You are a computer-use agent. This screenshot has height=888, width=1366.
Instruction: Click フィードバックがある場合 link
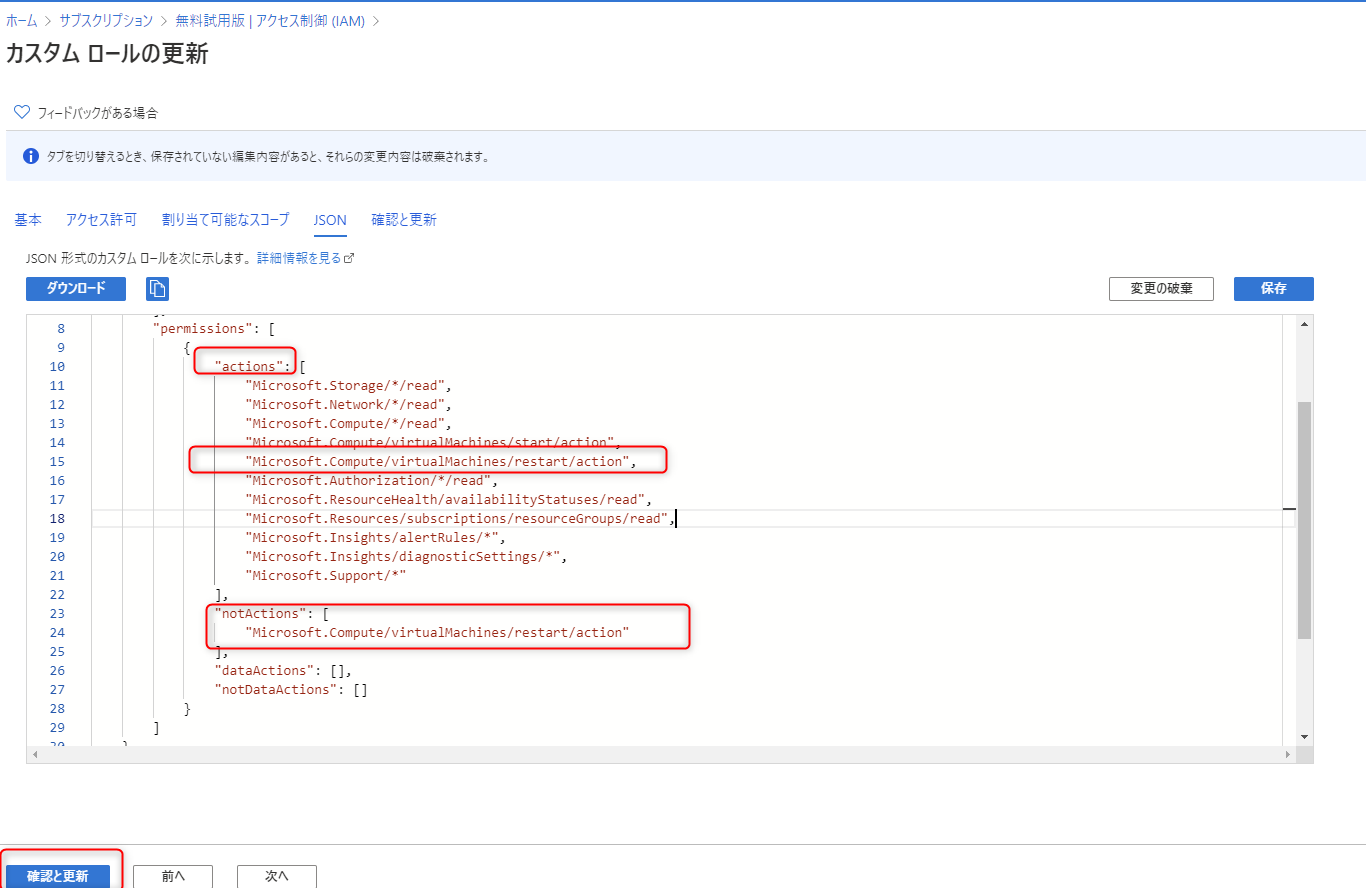tap(97, 113)
